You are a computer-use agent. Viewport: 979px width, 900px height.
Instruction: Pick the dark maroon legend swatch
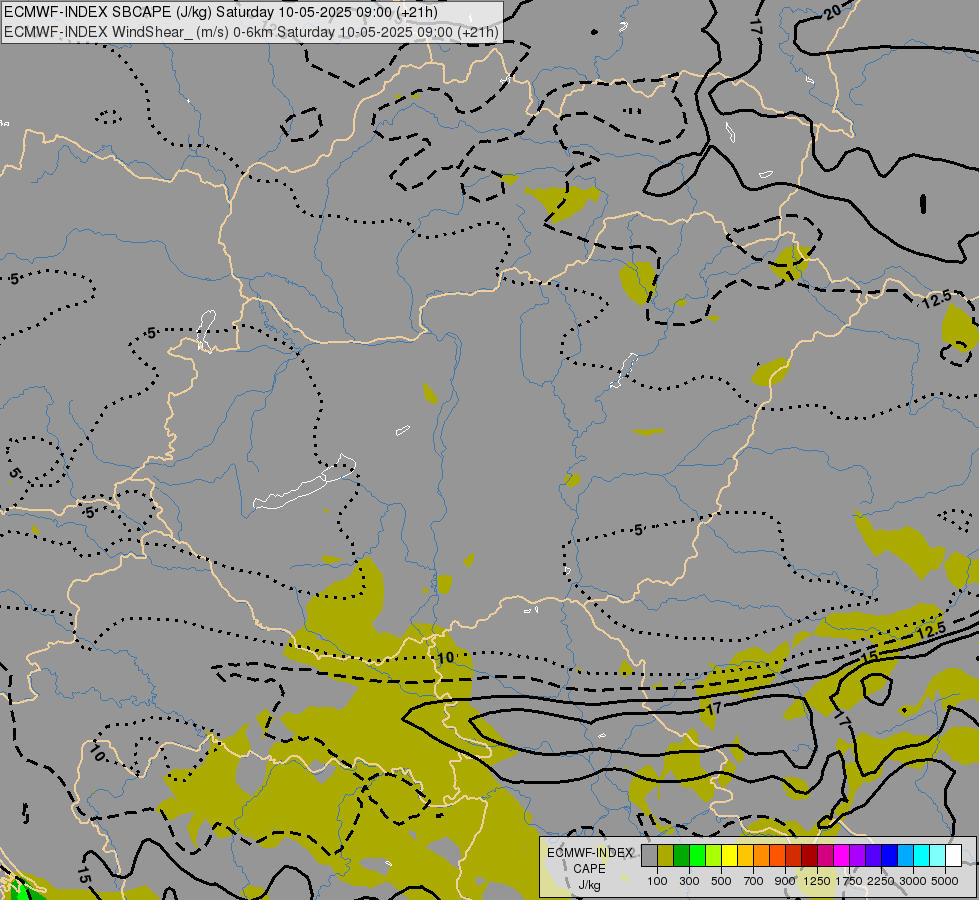pos(810,855)
